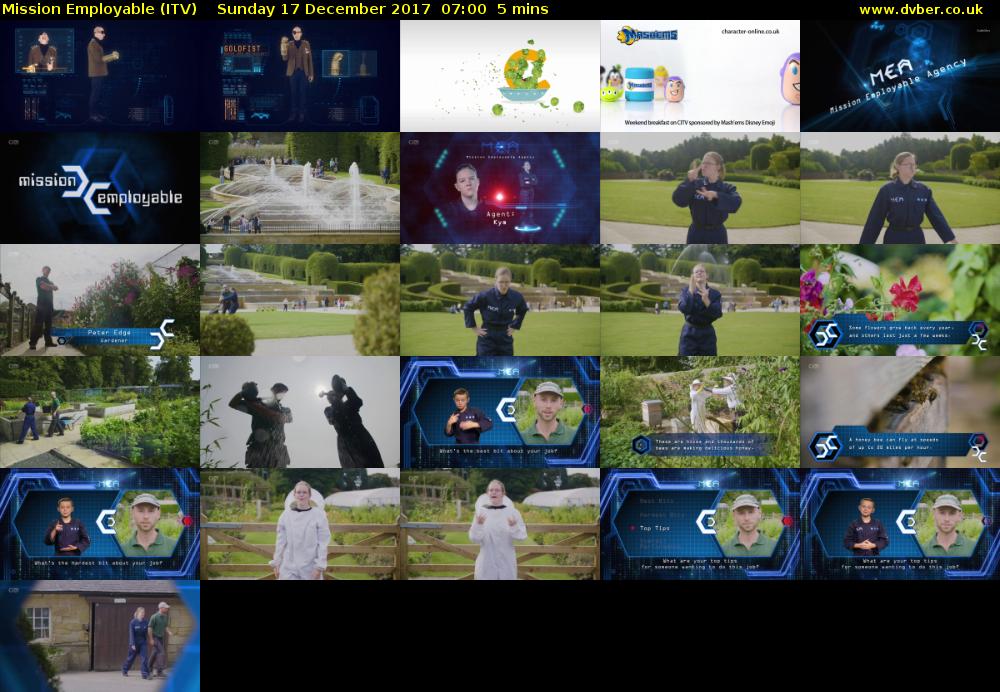
Task: Click the honey bee speed fact frame
Action: [x=900, y=412]
